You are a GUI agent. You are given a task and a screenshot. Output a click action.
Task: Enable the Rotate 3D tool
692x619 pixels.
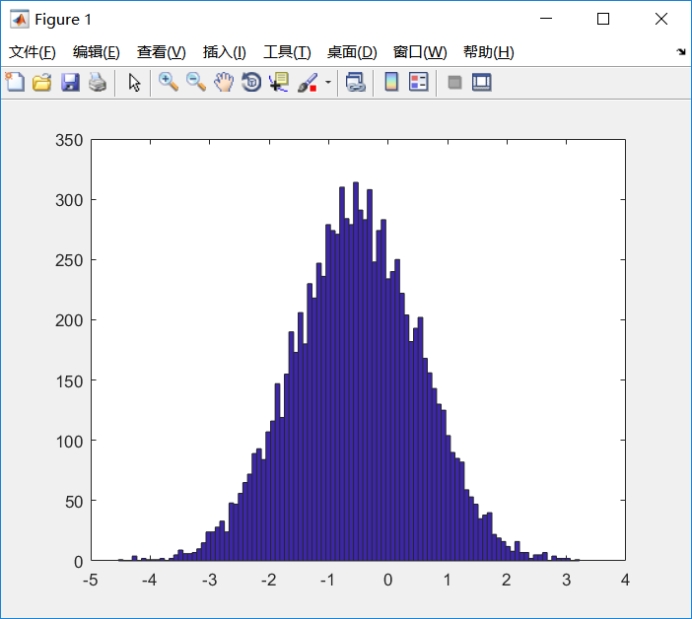click(x=251, y=82)
